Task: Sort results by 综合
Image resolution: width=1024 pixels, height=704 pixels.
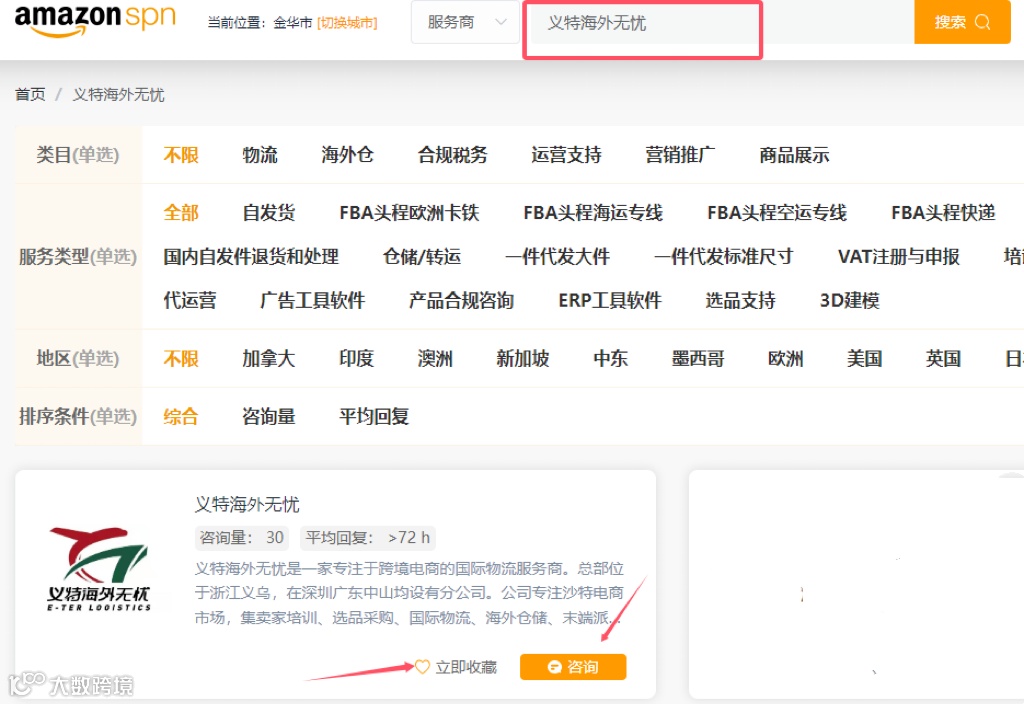Action: [x=181, y=417]
